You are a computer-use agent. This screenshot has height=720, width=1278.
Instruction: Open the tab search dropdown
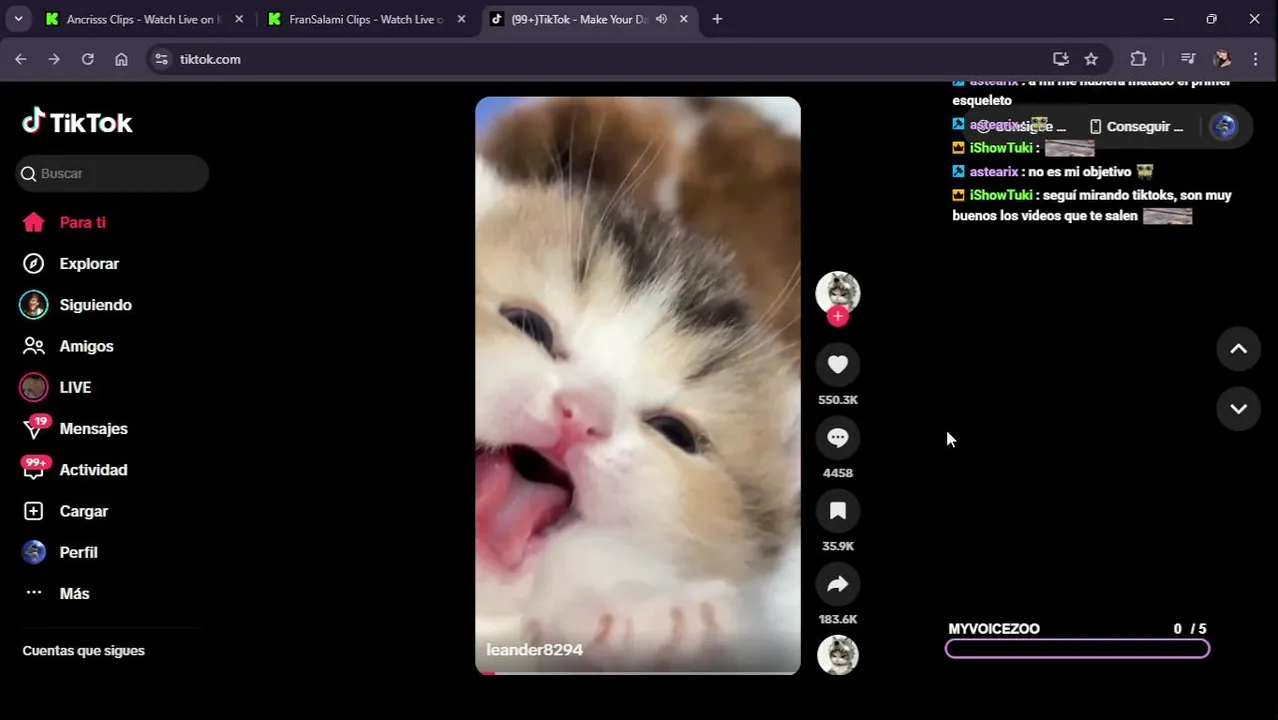tap(18, 19)
